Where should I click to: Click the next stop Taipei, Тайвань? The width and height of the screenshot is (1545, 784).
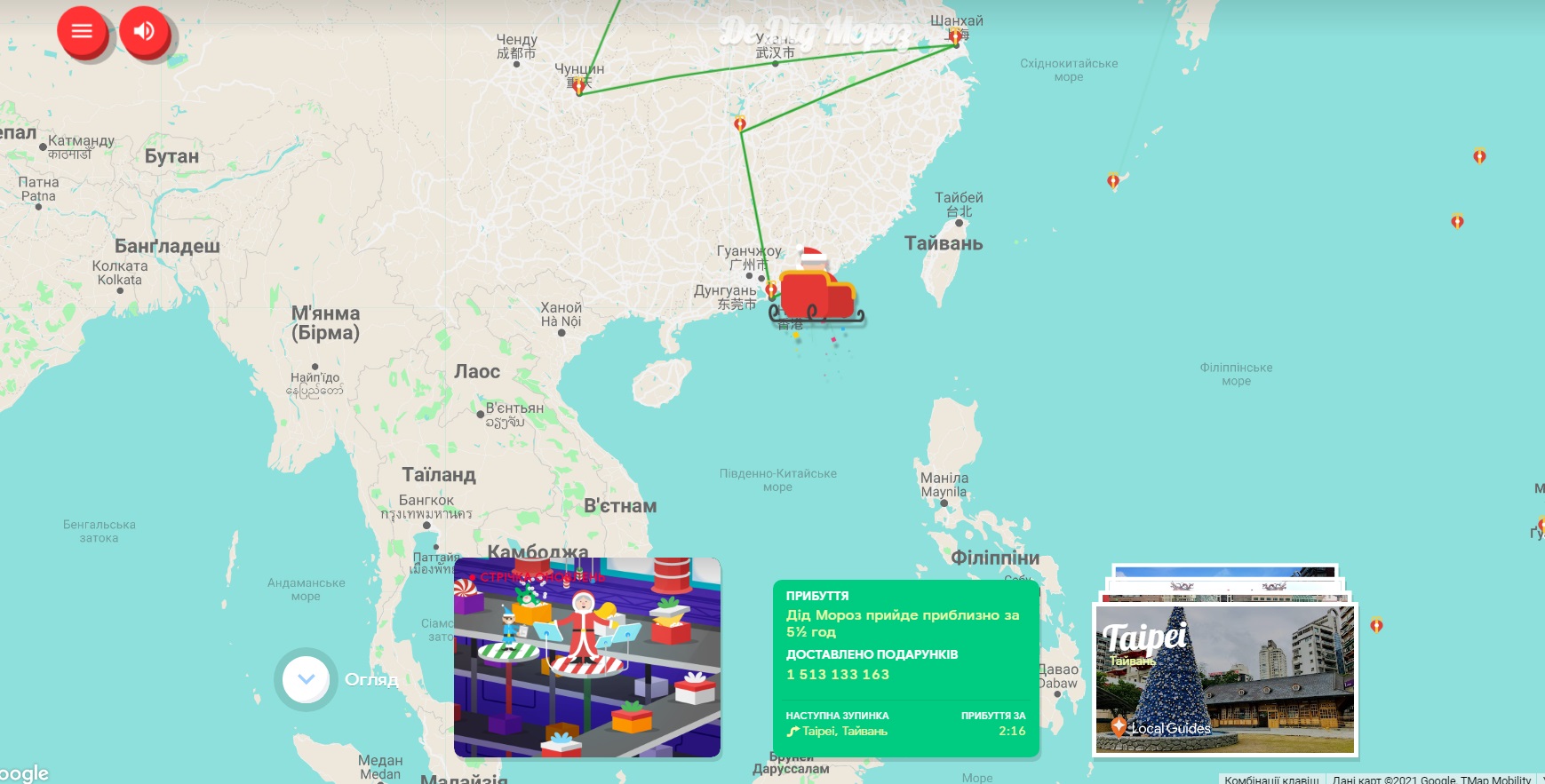pyautogui.click(x=843, y=732)
